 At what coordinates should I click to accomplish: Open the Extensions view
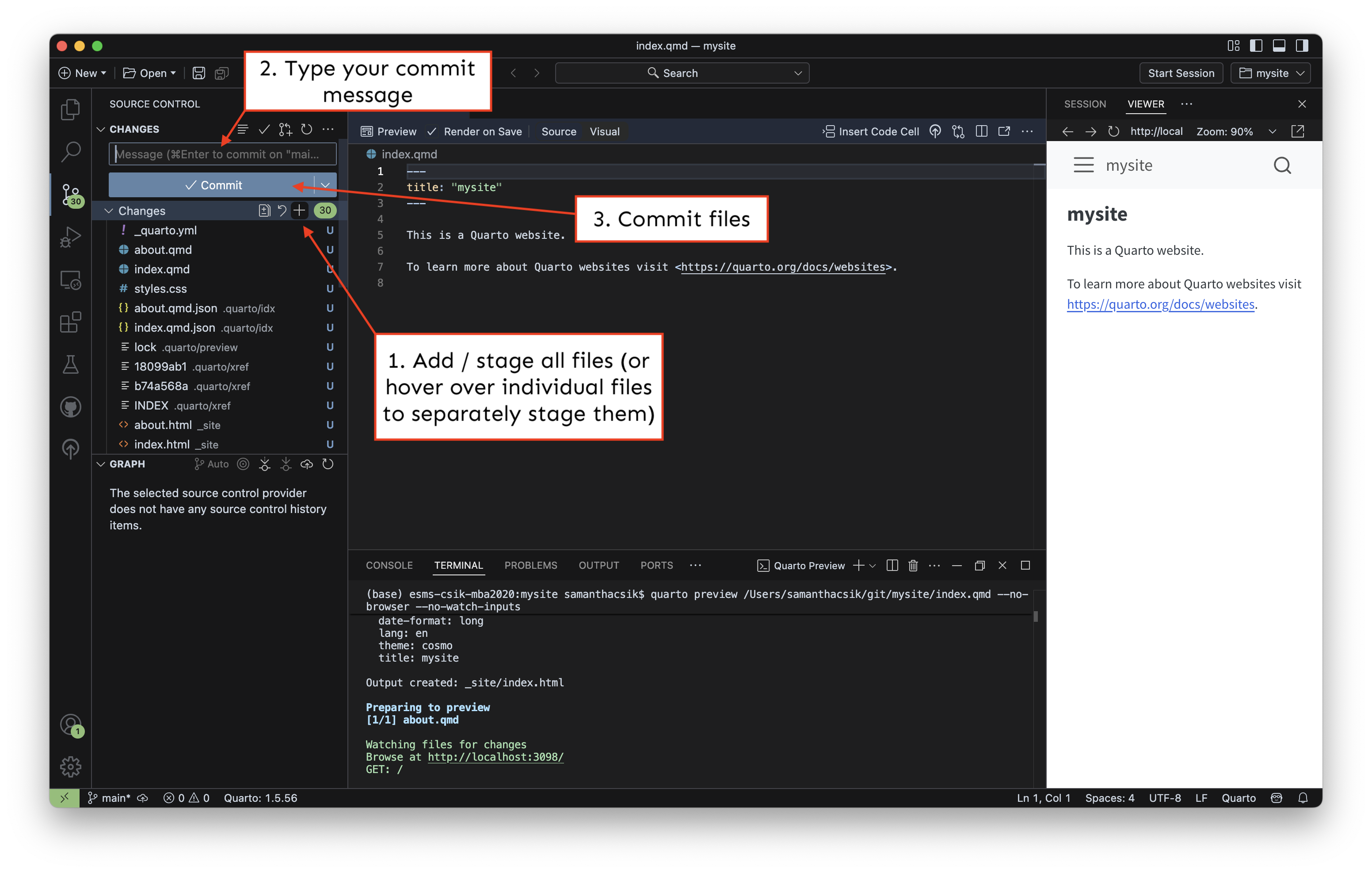pyautogui.click(x=71, y=322)
